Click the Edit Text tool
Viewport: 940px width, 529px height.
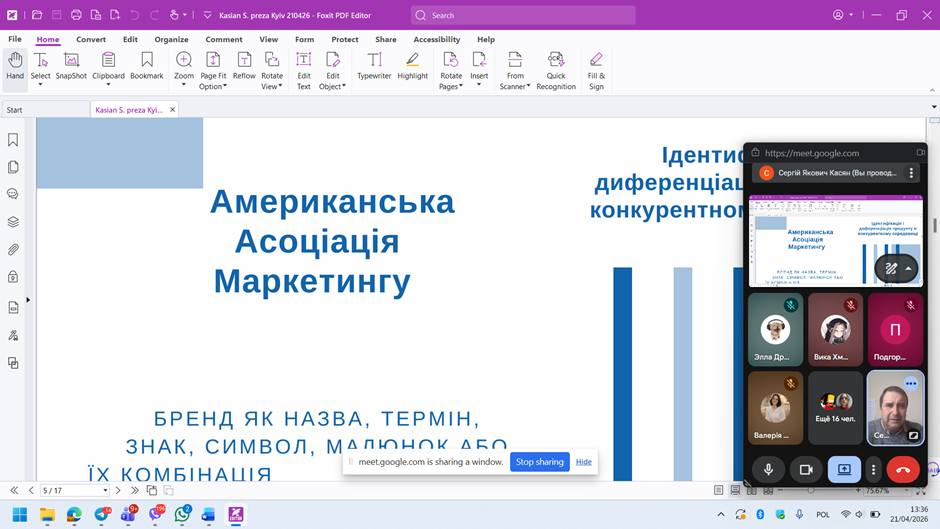303,70
